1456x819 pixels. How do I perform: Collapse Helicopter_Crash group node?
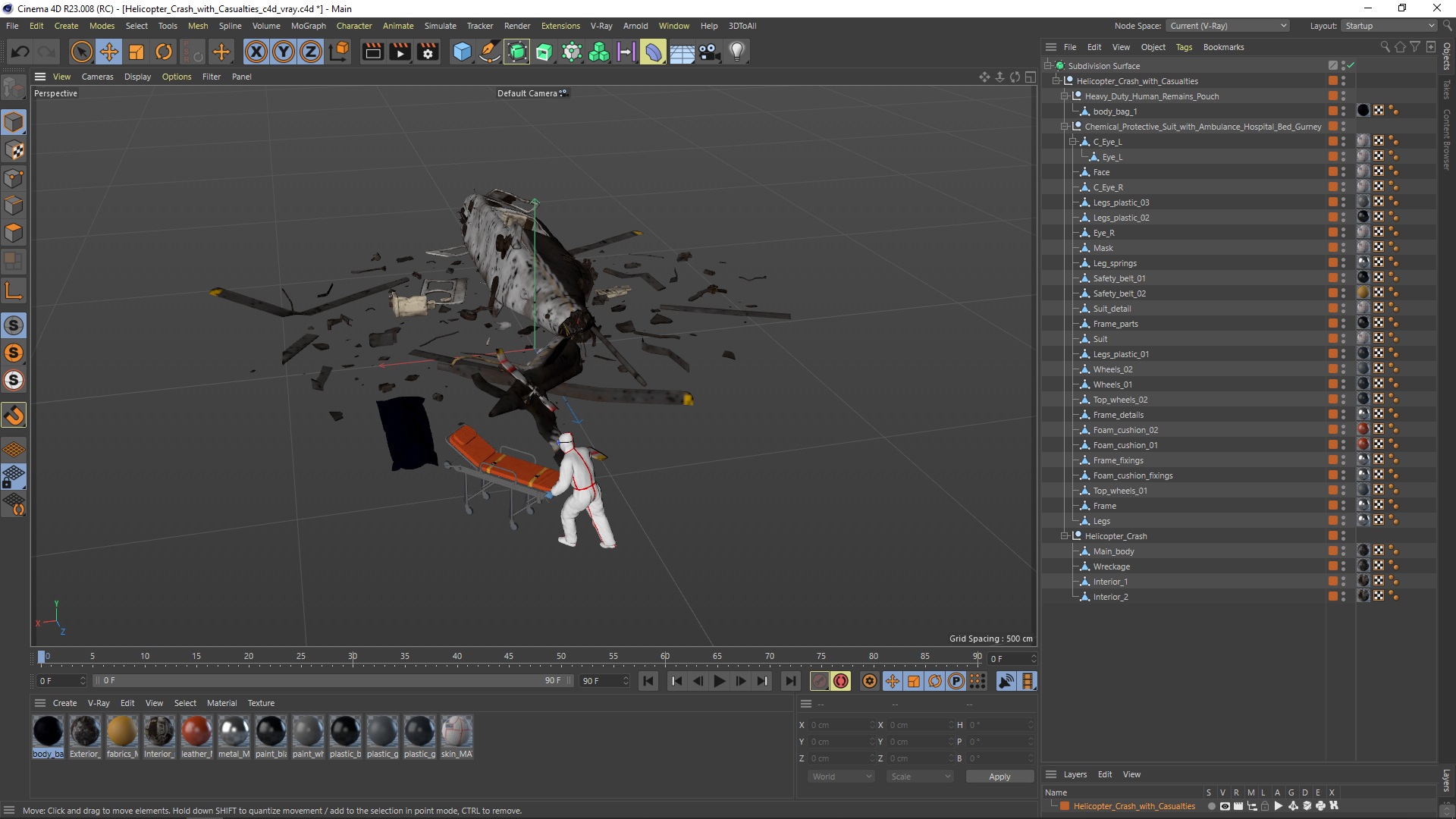1065,535
